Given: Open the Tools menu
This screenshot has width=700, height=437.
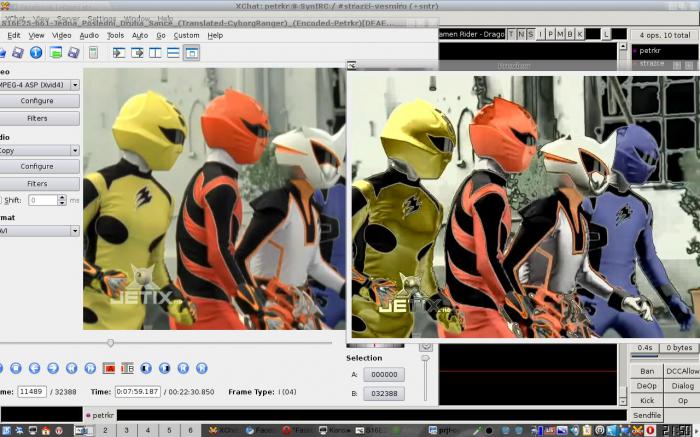Looking at the screenshot, I should click(x=115, y=35).
